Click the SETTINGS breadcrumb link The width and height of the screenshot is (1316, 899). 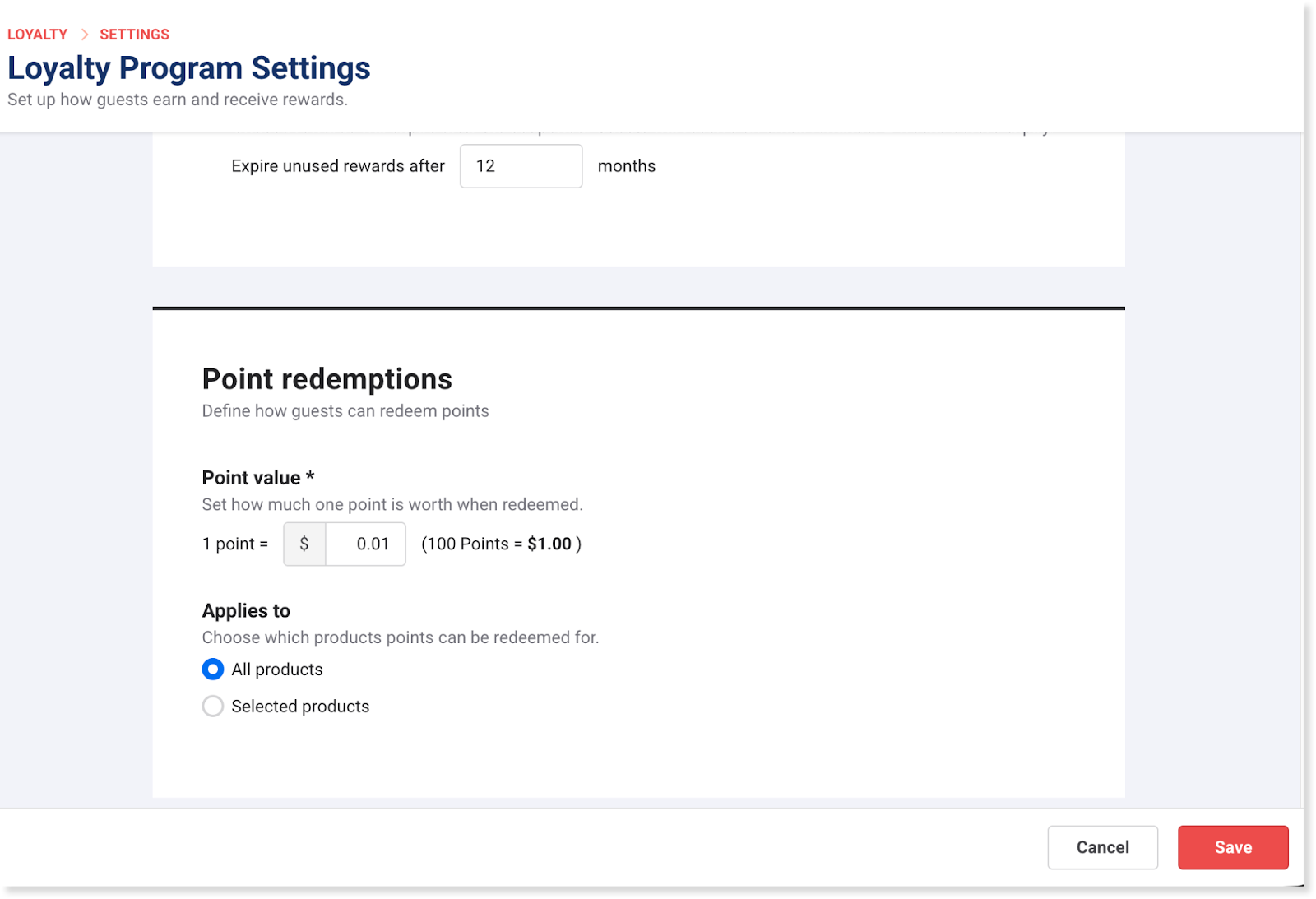point(134,35)
